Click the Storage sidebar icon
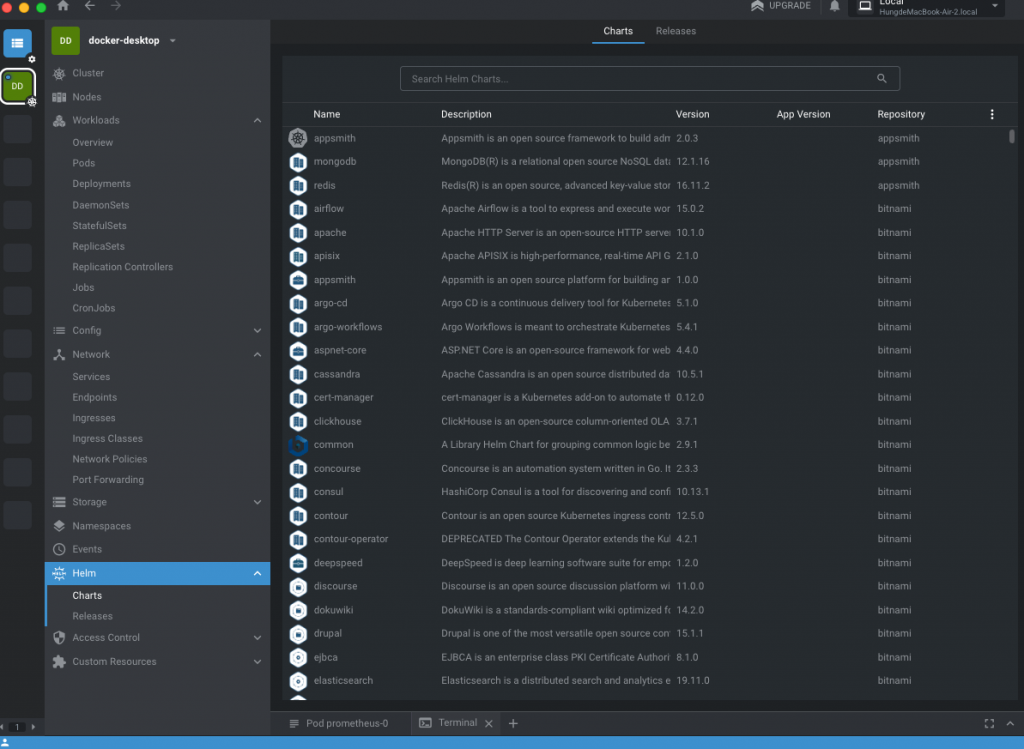This screenshot has width=1024, height=749. tap(59, 502)
